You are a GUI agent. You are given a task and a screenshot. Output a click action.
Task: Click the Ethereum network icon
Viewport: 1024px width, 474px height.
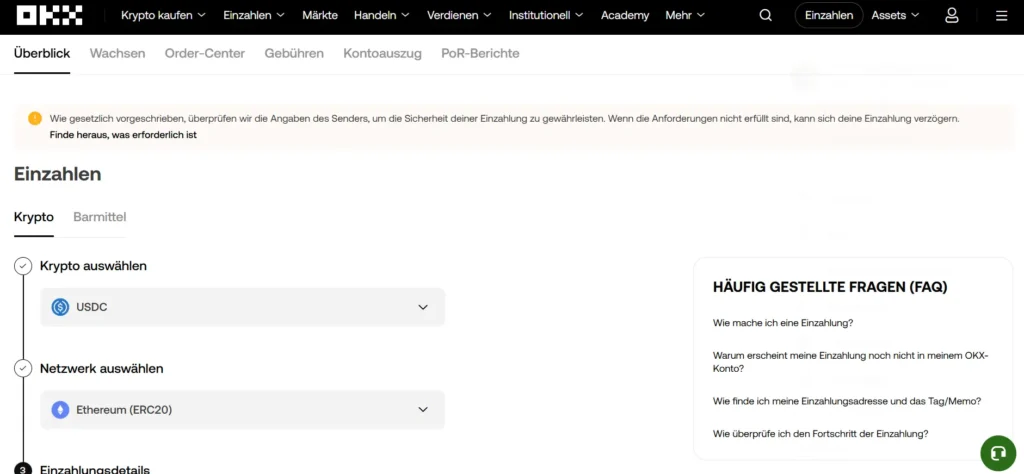pyautogui.click(x=60, y=410)
